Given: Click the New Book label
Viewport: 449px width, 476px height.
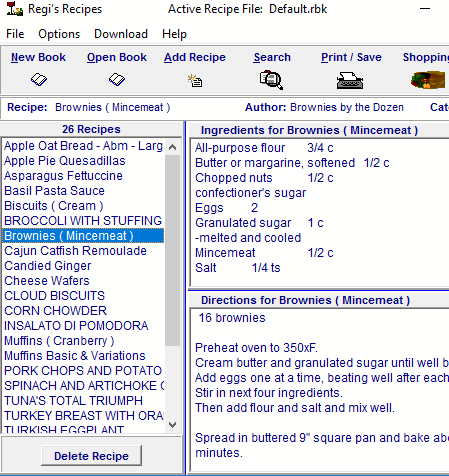Looking at the screenshot, I should 38,57.
